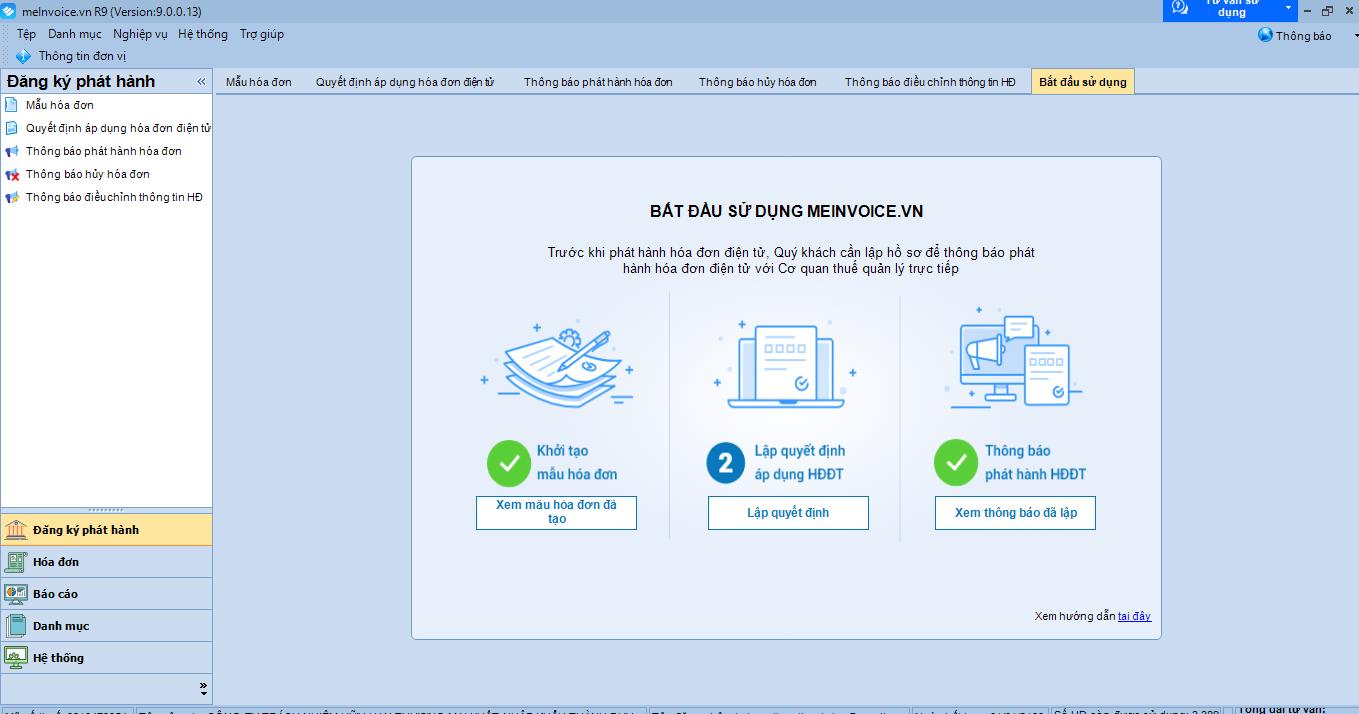Click the Mẫu hóa đơn sidebar icon

point(11,105)
